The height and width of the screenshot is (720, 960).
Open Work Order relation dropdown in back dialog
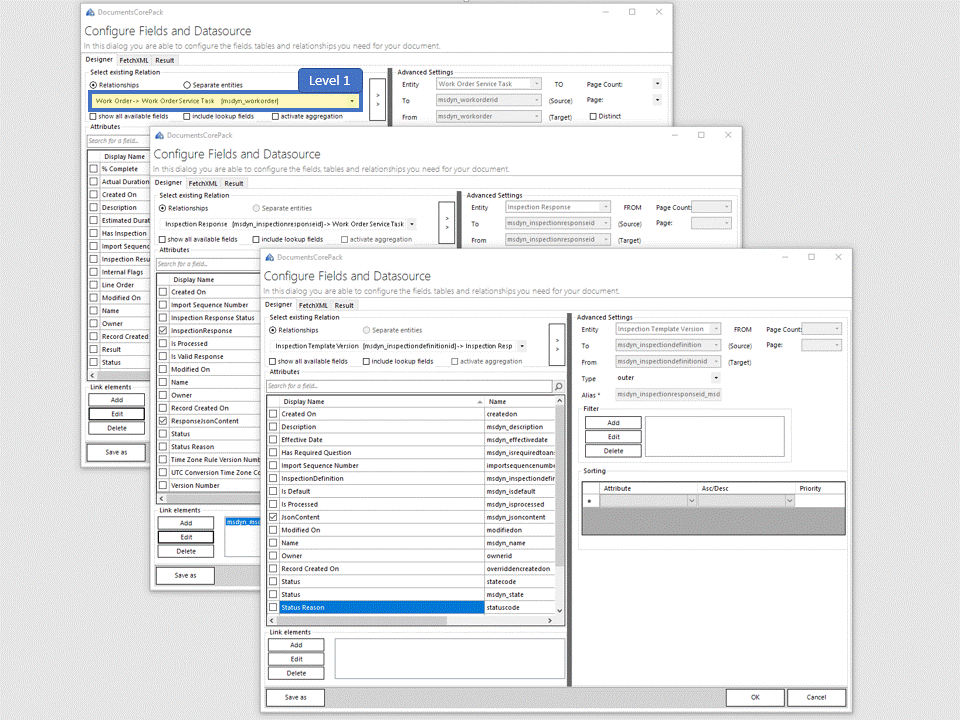pos(352,101)
